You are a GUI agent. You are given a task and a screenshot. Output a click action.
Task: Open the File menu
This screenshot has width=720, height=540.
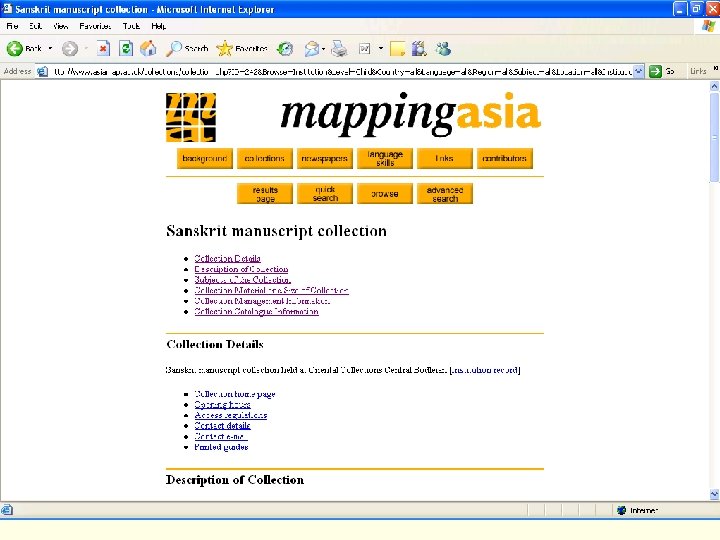[12, 26]
